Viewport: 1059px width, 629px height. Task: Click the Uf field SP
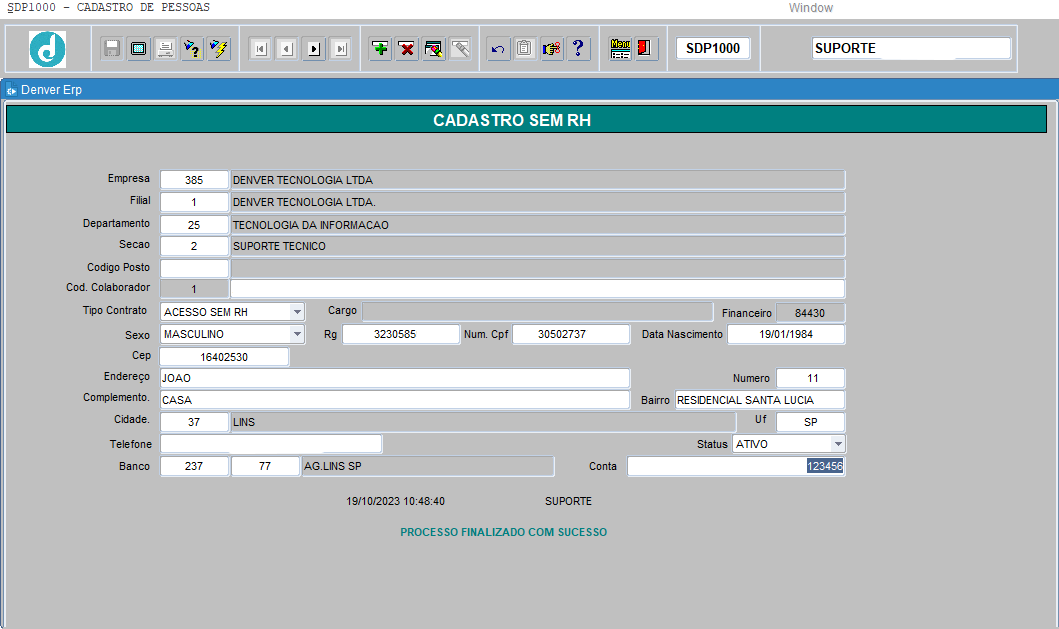point(810,422)
